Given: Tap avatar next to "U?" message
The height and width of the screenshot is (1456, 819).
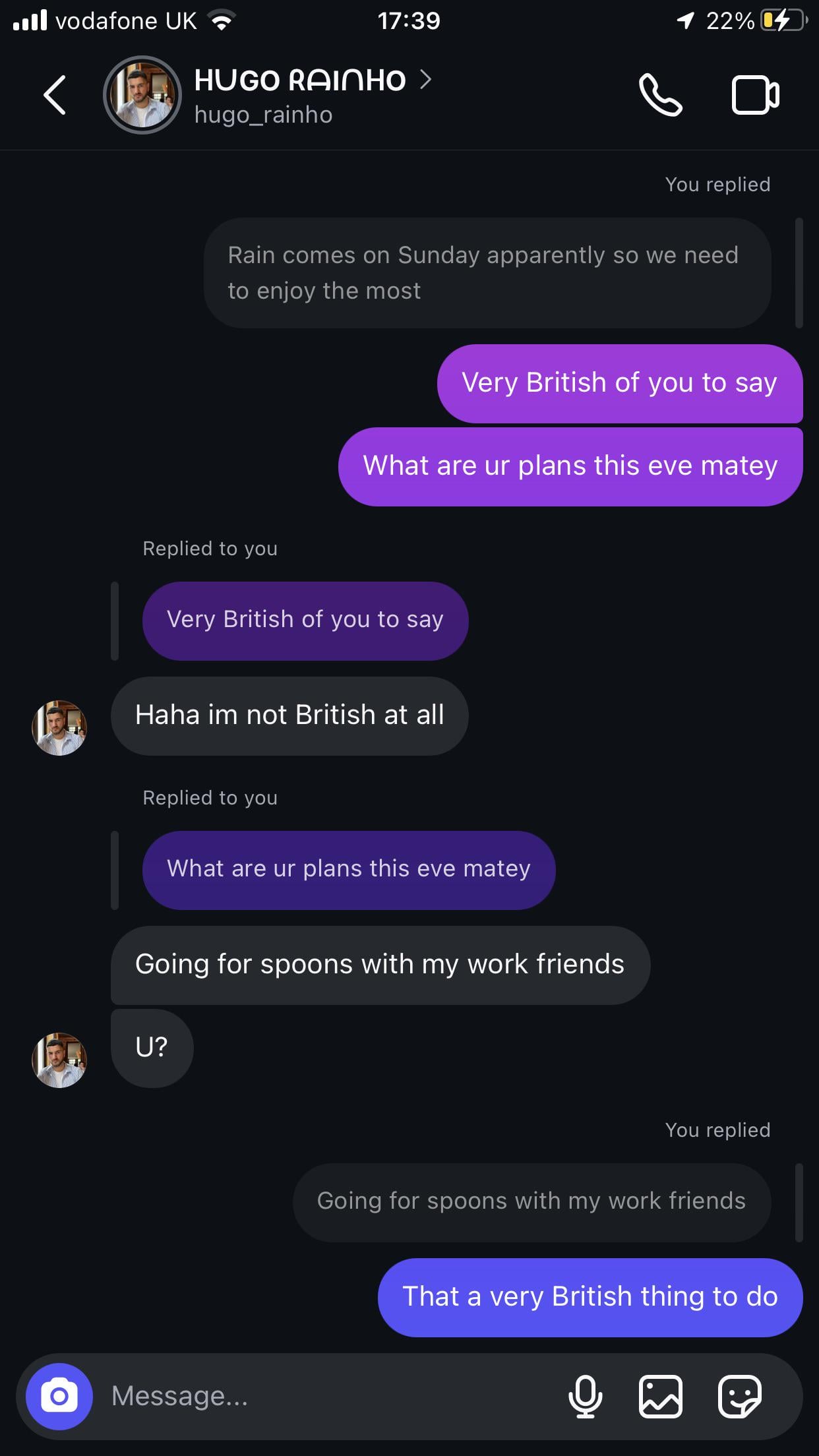Looking at the screenshot, I should [x=59, y=1060].
